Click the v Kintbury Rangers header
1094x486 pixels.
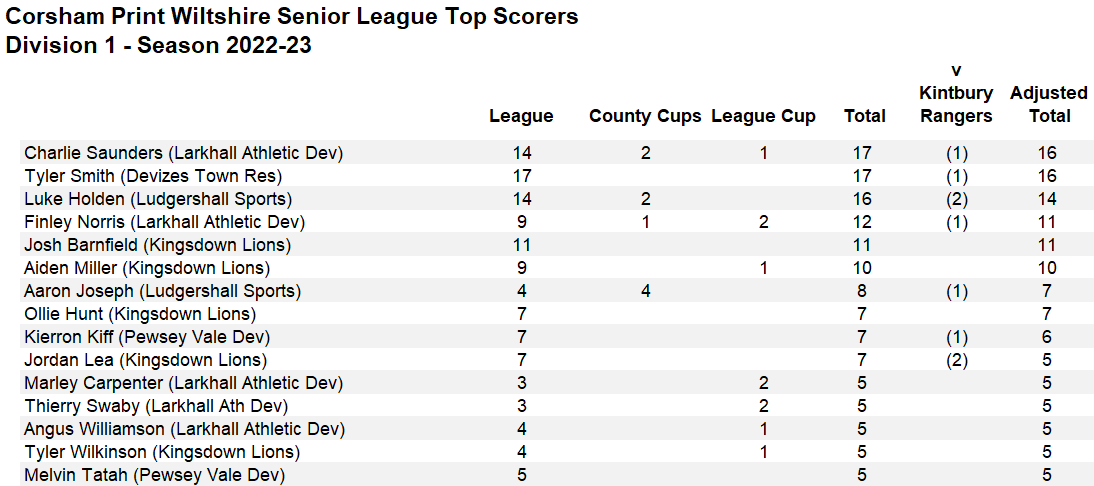click(956, 93)
